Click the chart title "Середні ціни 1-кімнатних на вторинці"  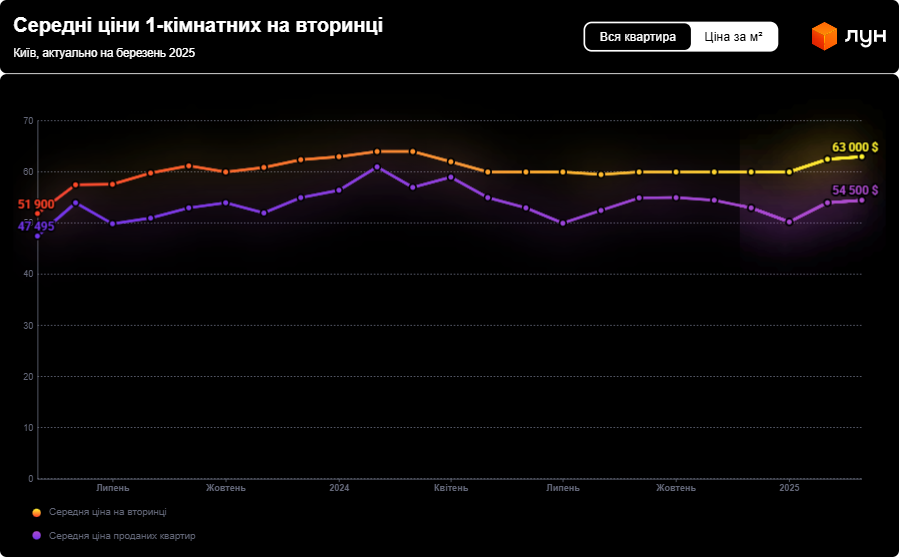pos(198,27)
